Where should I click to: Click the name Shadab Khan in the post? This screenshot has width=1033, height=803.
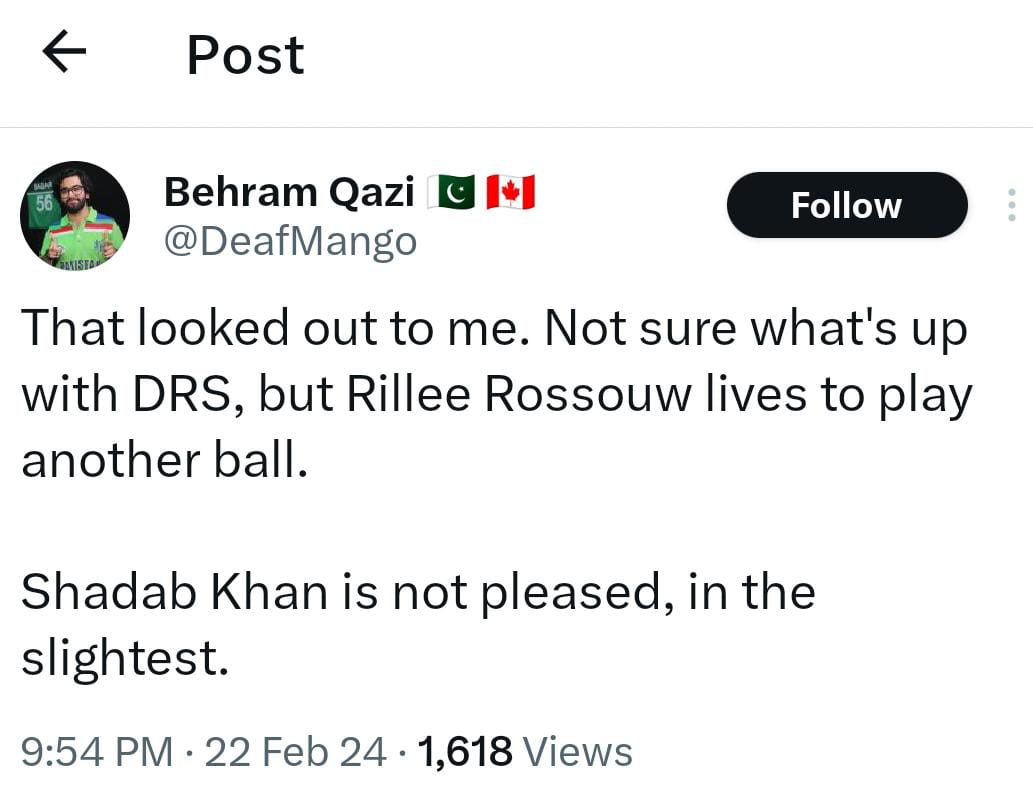point(174,592)
